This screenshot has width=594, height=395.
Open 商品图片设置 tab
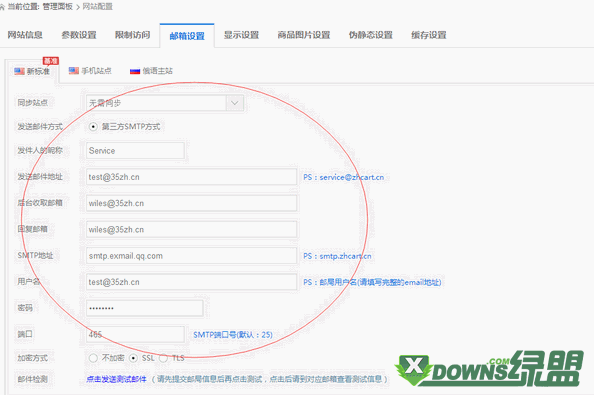304,35
